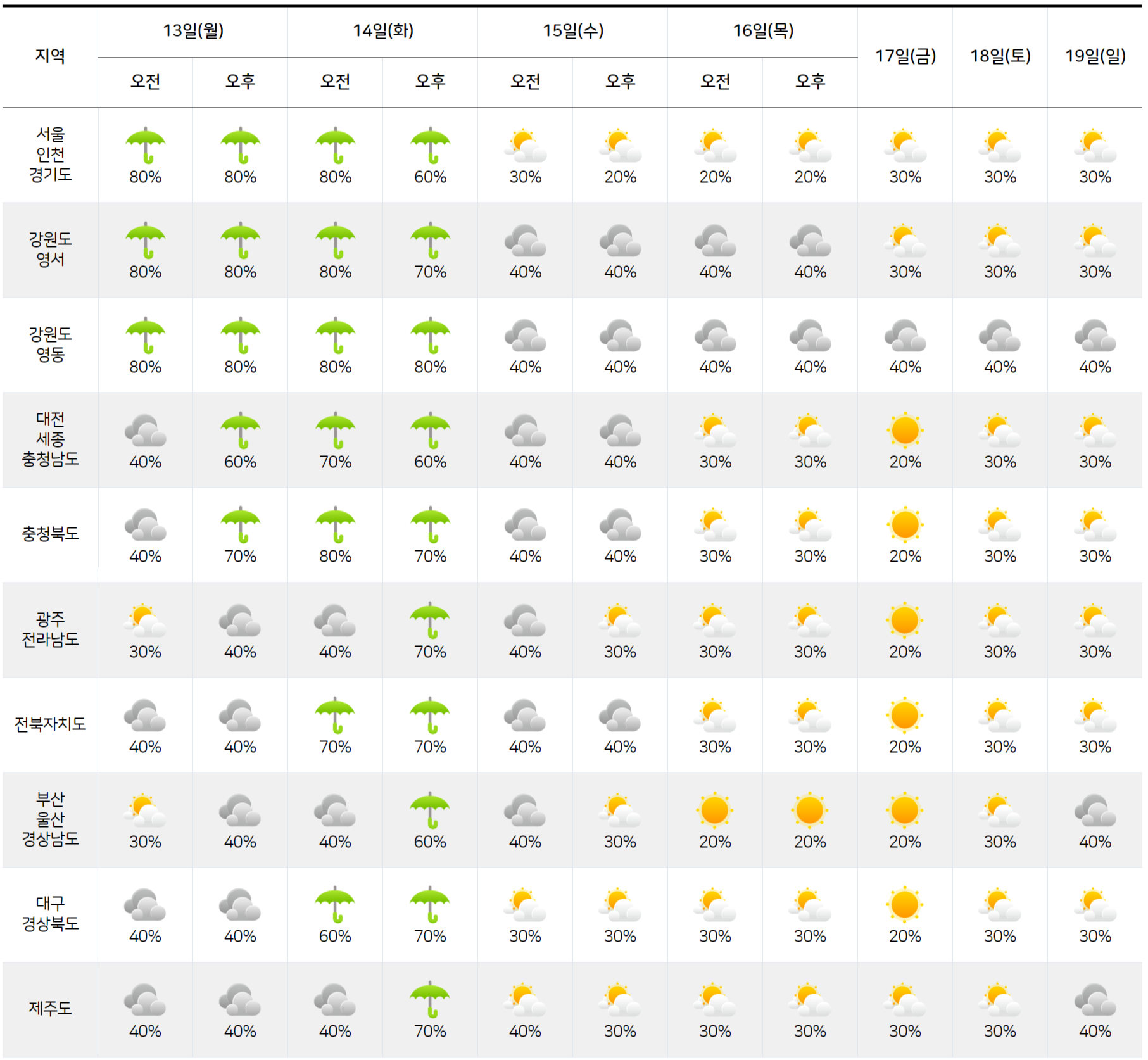Click the '광주 전라남도' region label
This screenshot has width=1148, height=1060.
[x=50, y=629]
